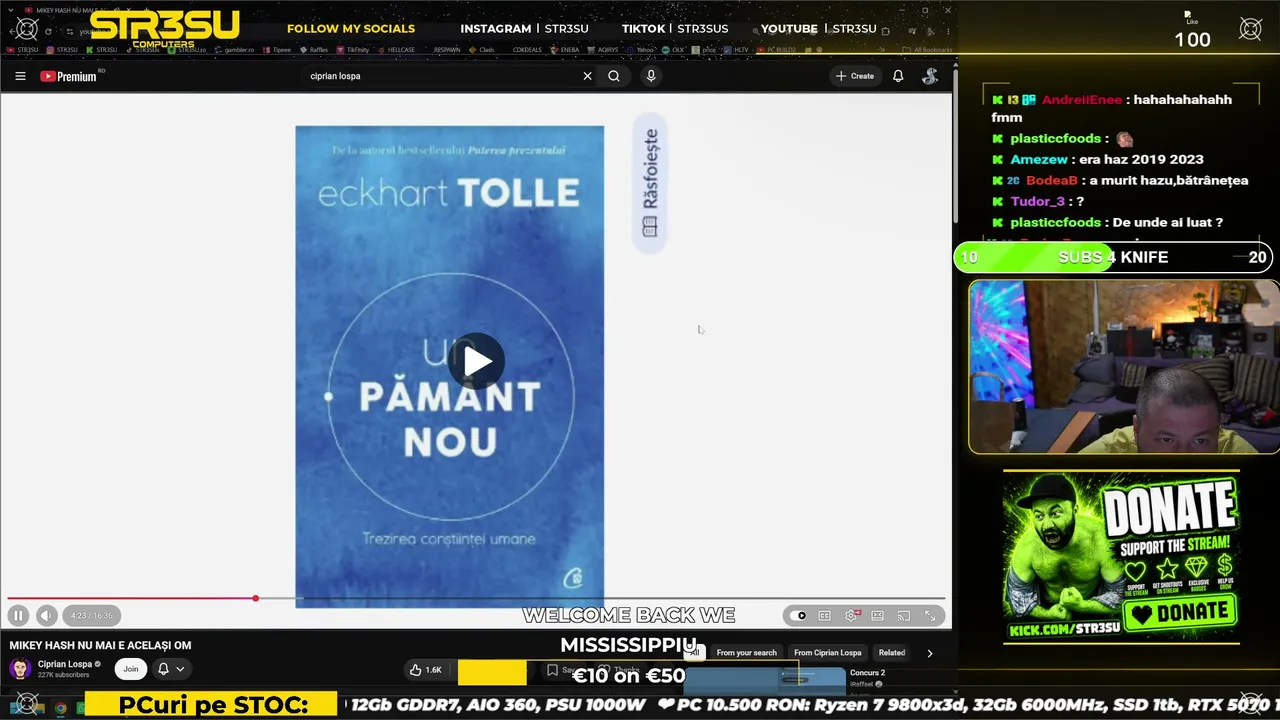Open the Ciprian Lospa channel avatar

(20, 669)
